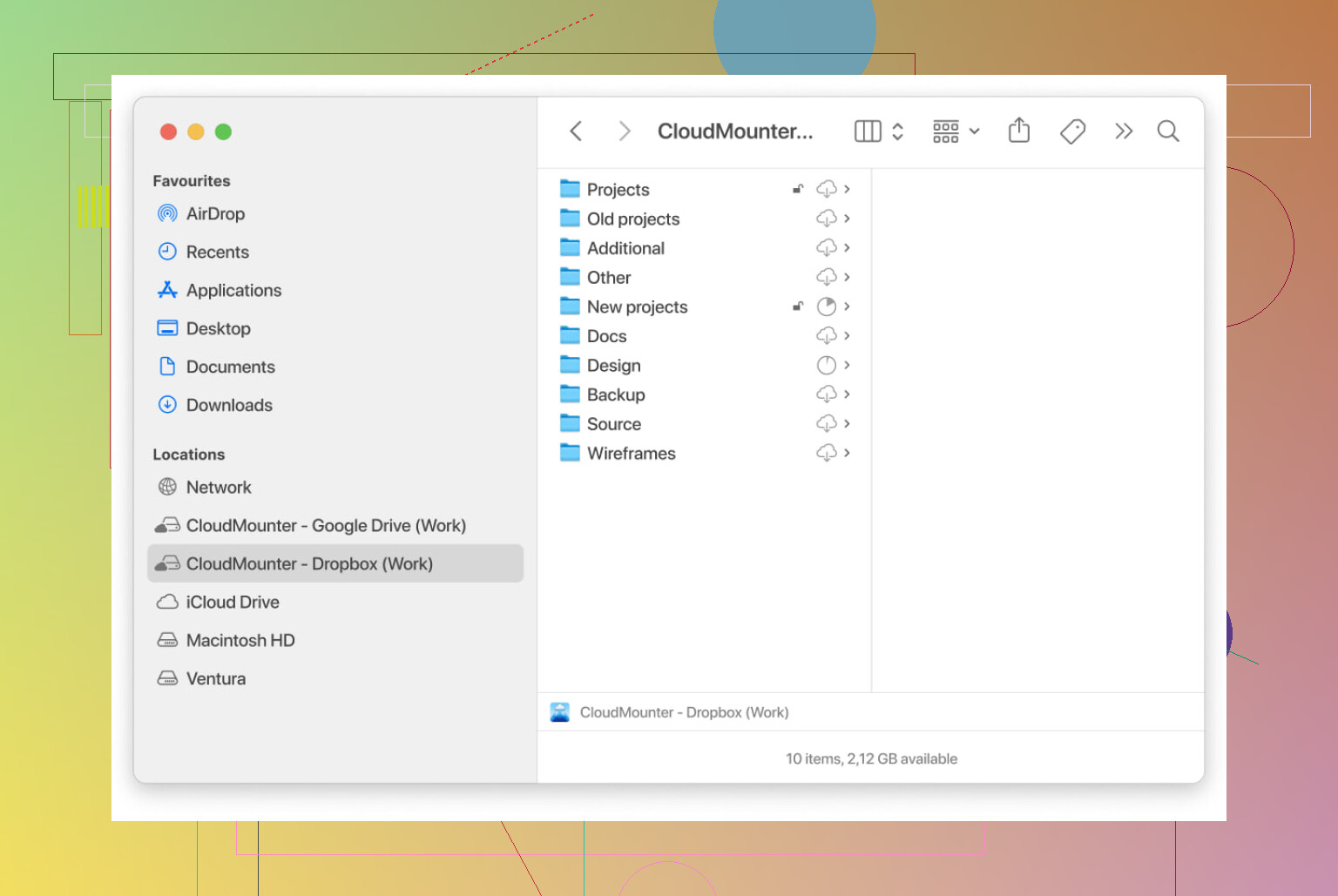Download Projects folder via cloud icon
Viewport: 1338px width, 896px height.
[x=827, y=189]
